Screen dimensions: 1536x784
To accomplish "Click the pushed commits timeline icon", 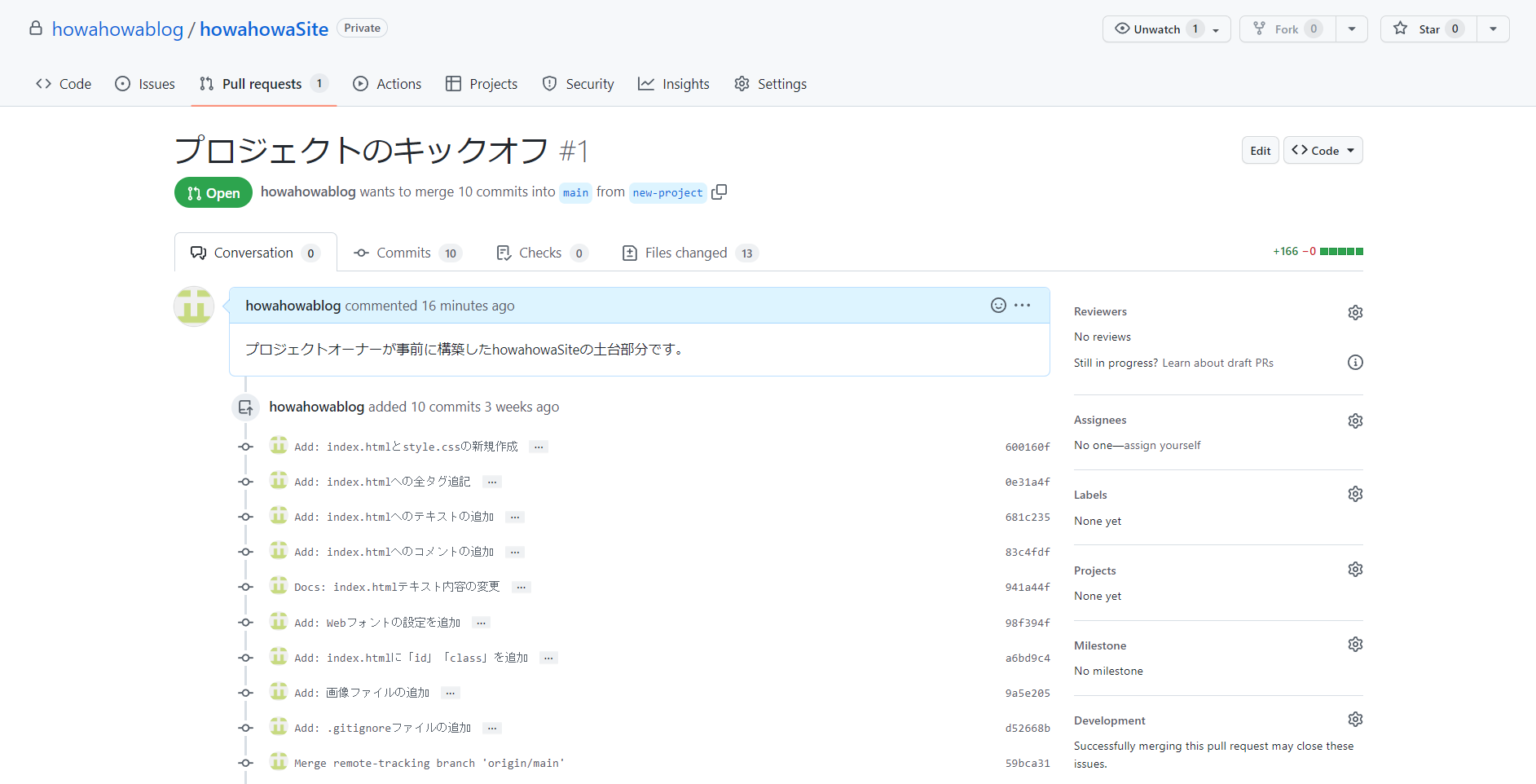I will click(245, 407).
